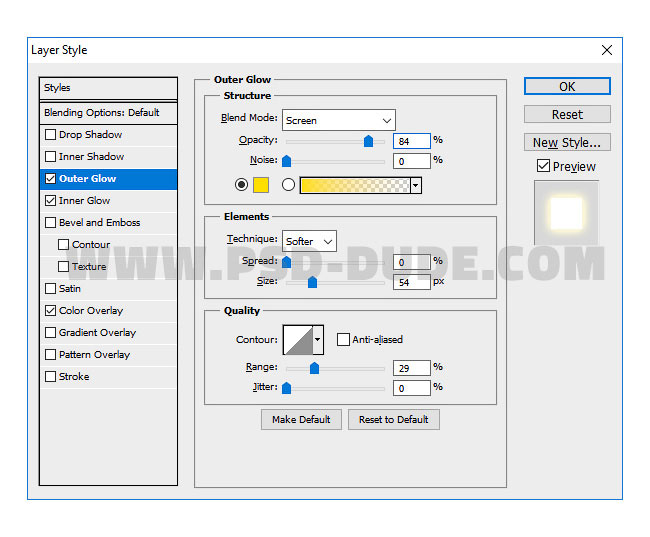
Task: Toggle the Preview checkbox
Action: tap(543, 166)
